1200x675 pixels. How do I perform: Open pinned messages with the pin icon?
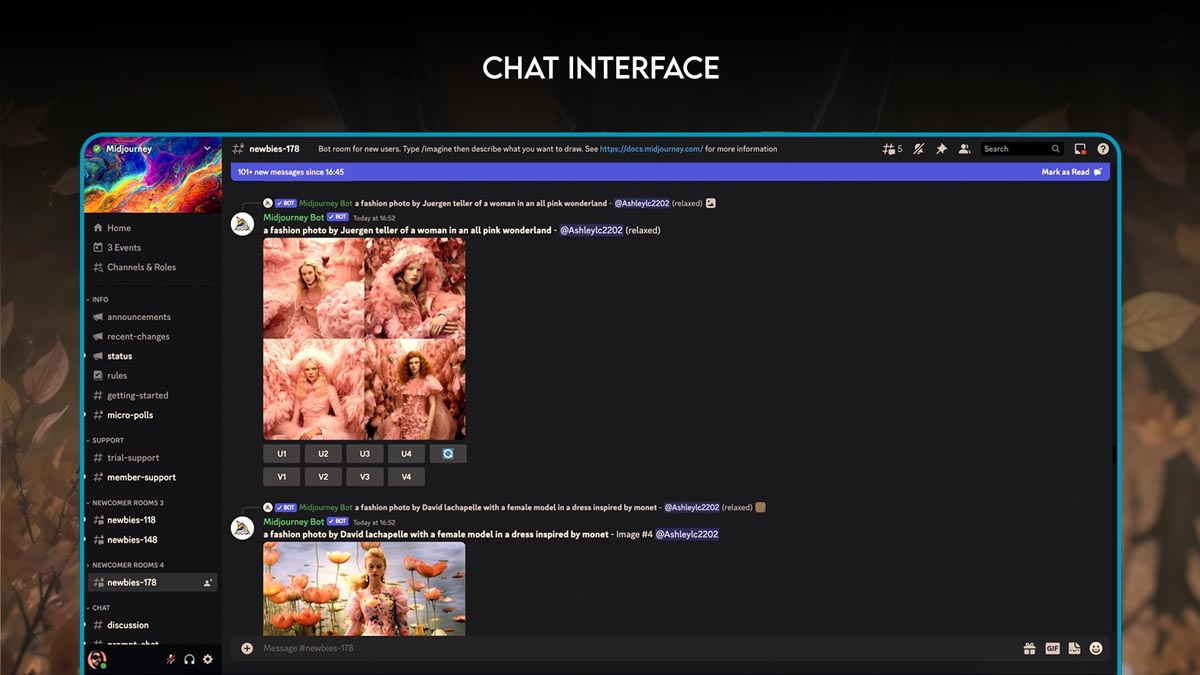click(941, 149)
